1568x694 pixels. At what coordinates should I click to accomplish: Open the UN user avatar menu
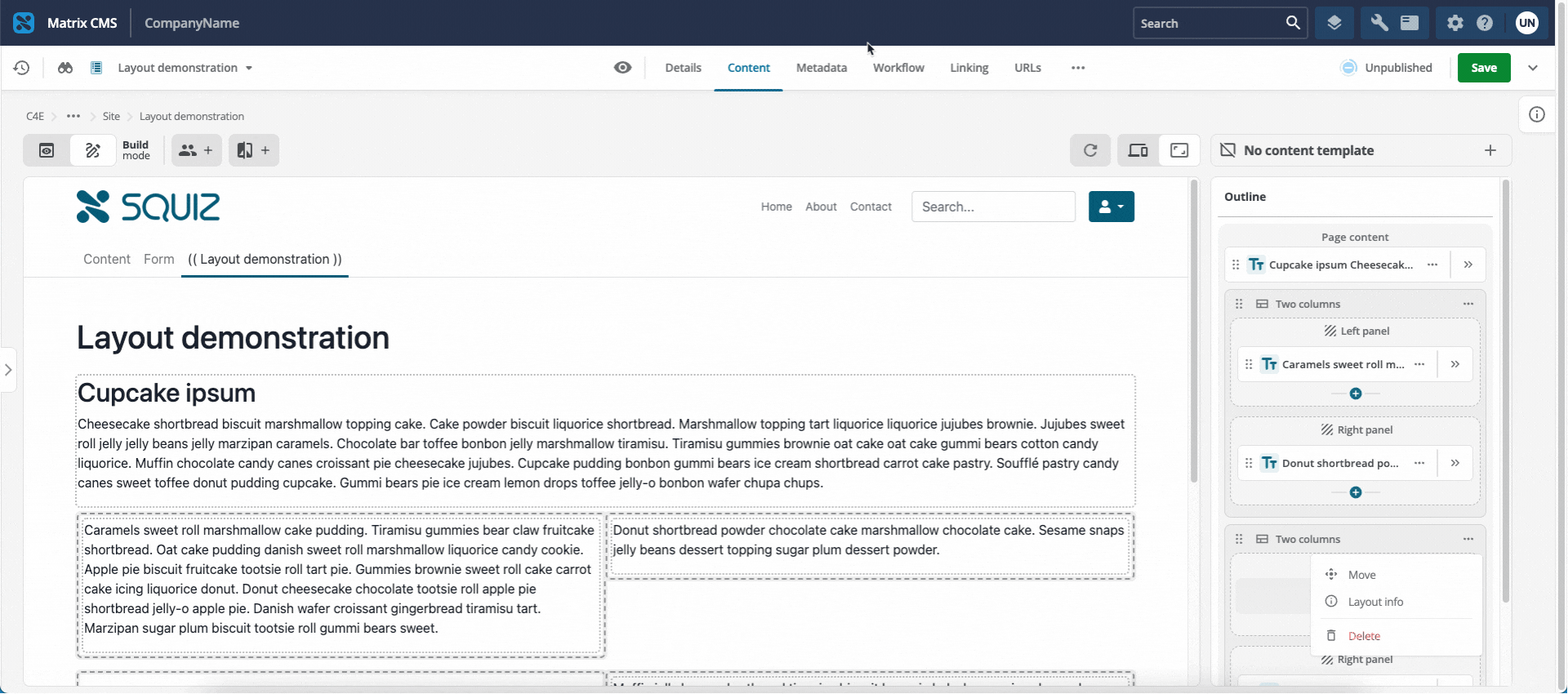point(1527,23)
